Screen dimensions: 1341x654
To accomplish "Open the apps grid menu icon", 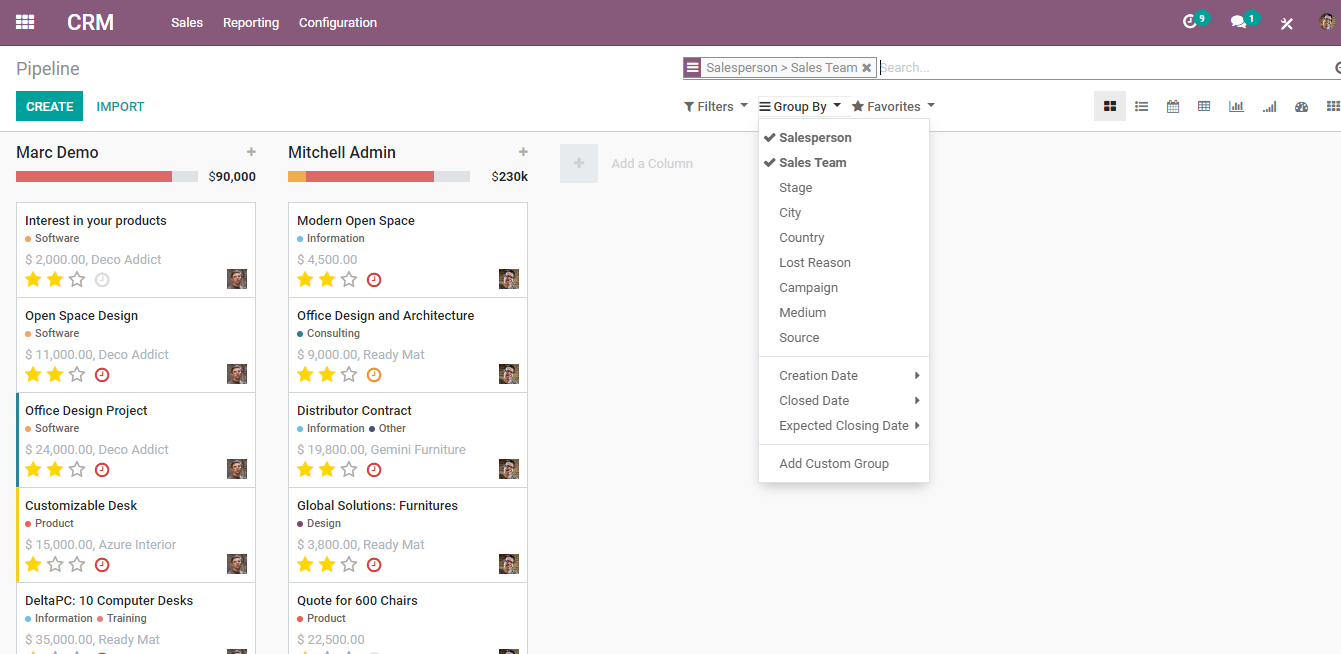I will click(x=25, y=22).
